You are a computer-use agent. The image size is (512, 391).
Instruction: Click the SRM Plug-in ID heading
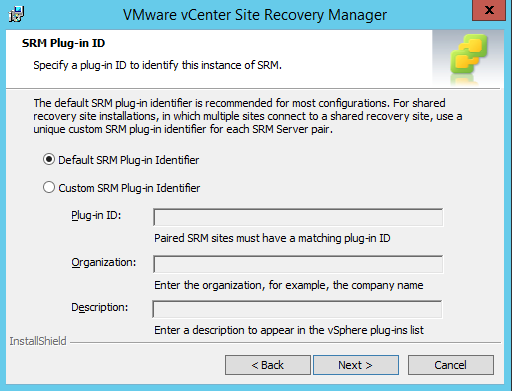[x=63, y=43]
